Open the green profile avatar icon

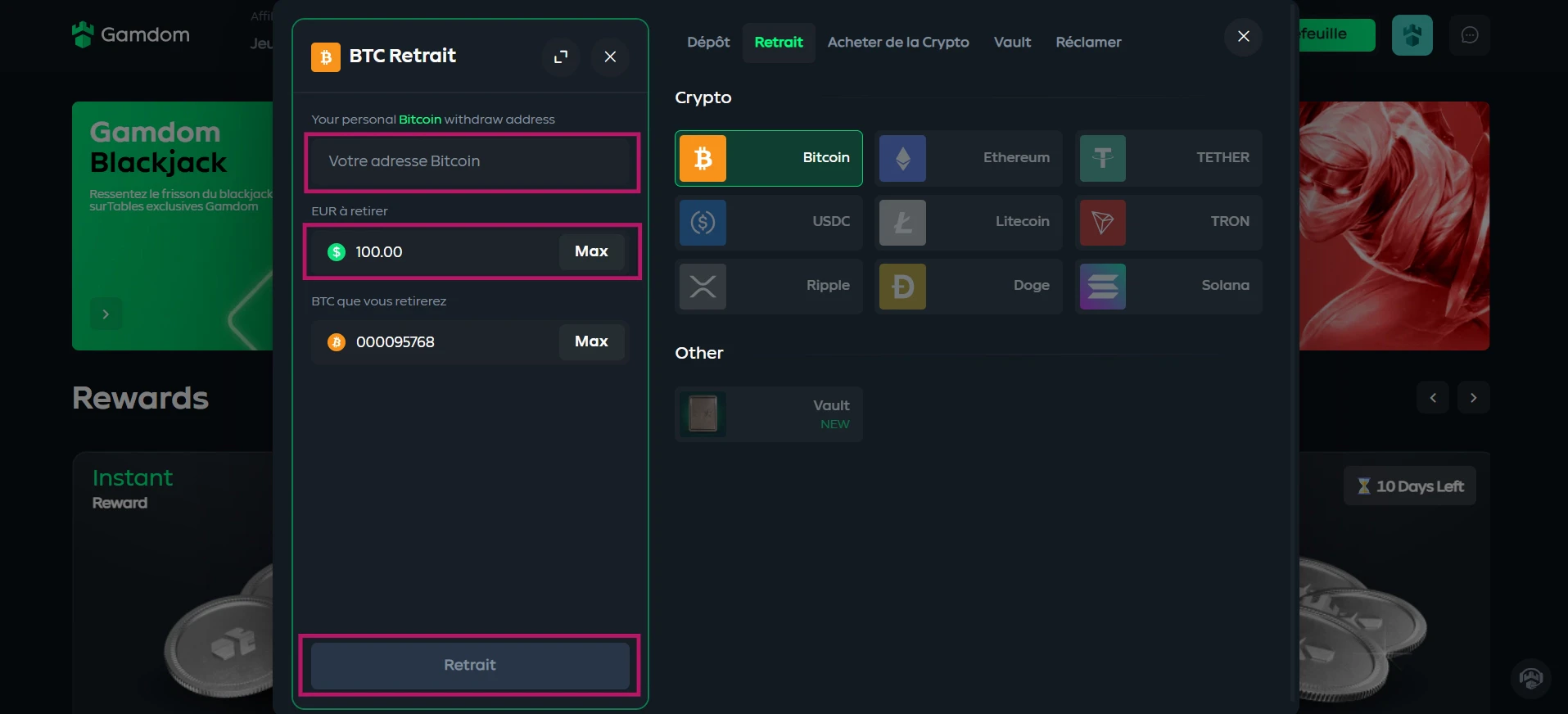1412,35
